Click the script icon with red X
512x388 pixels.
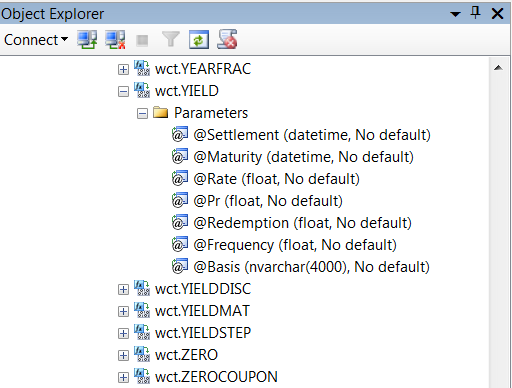[x=227, y=39]
